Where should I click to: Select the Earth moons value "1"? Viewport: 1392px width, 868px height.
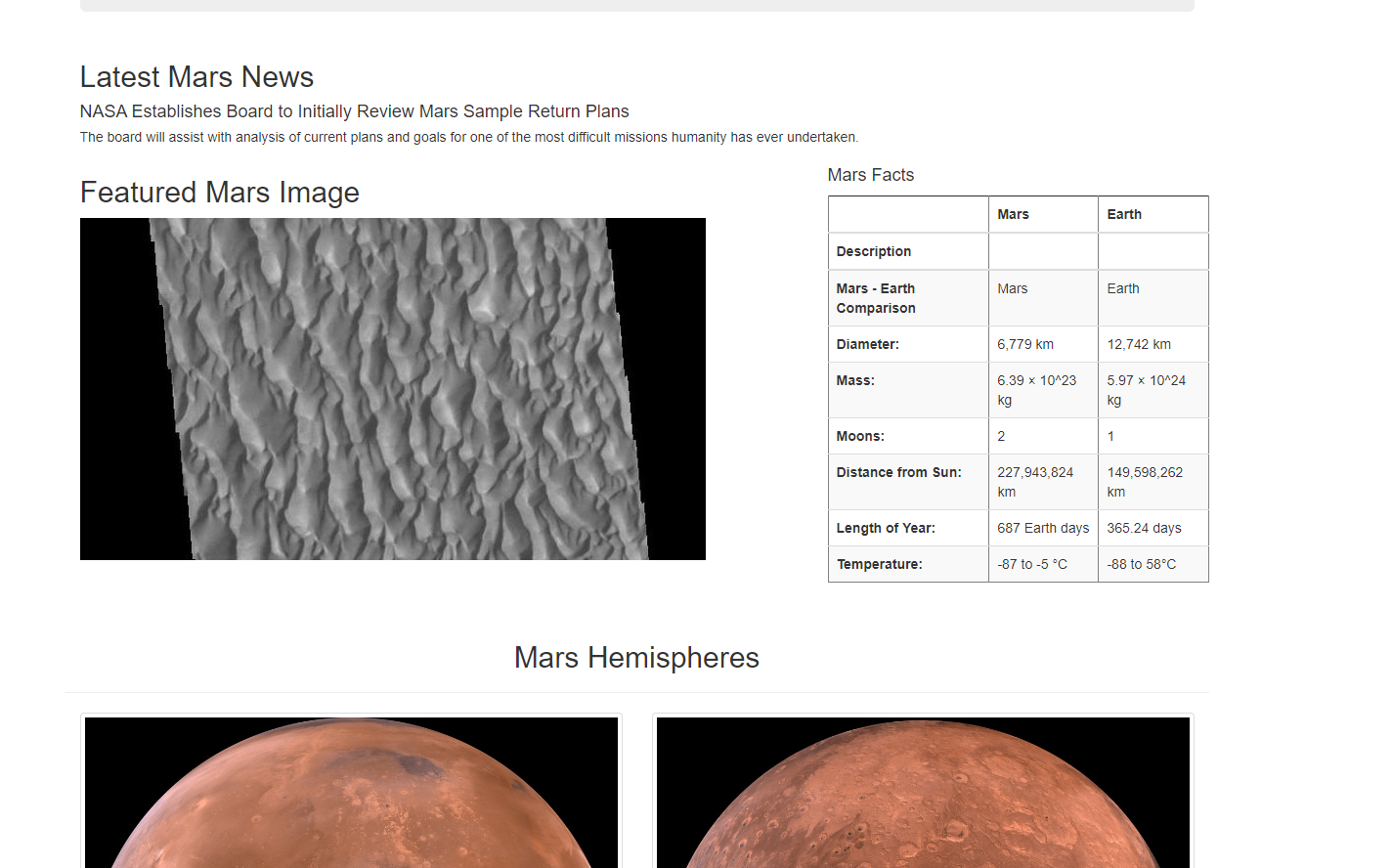[x=1110, y=436]
